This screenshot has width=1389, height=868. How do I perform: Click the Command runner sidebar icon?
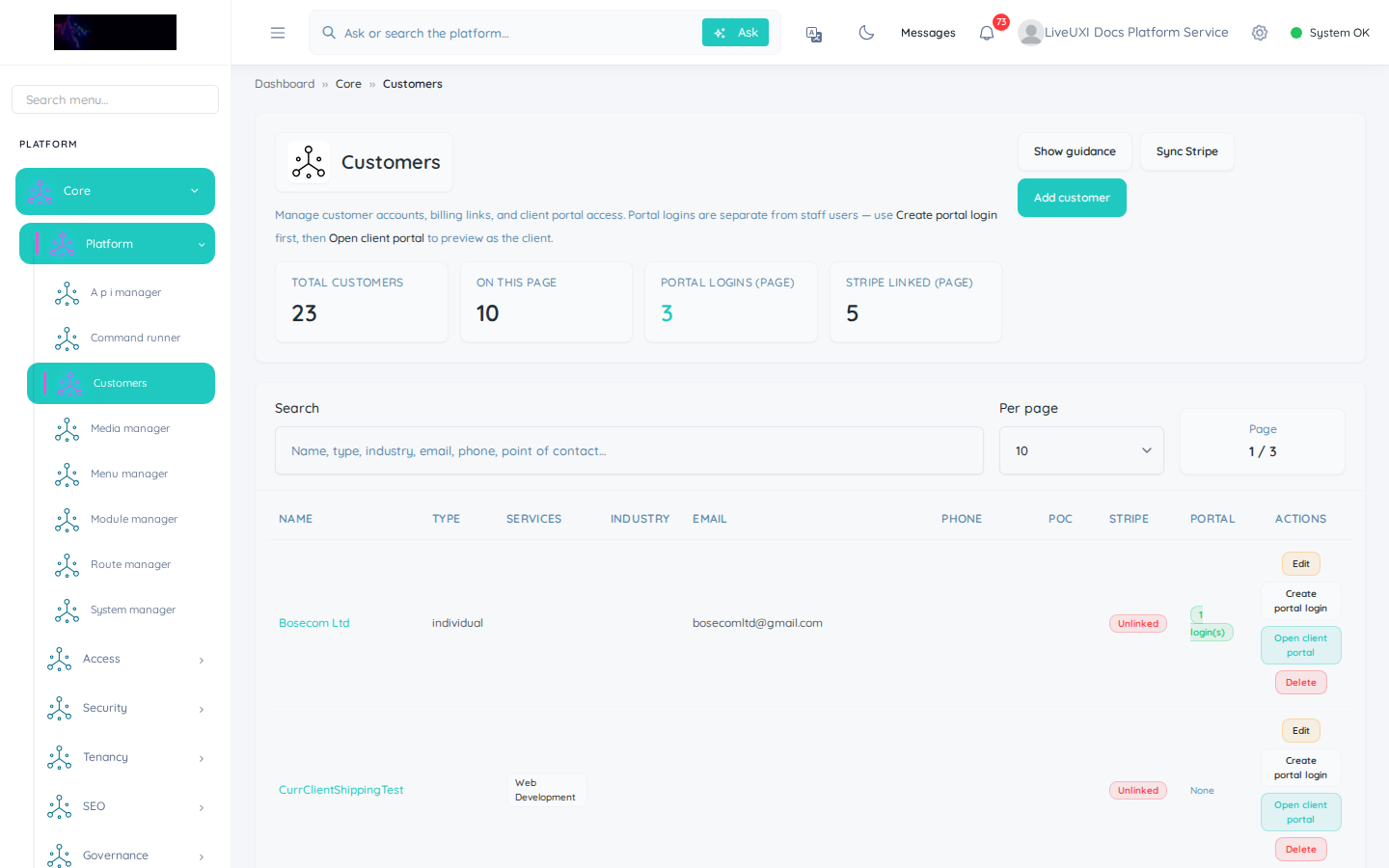point(68,339)
